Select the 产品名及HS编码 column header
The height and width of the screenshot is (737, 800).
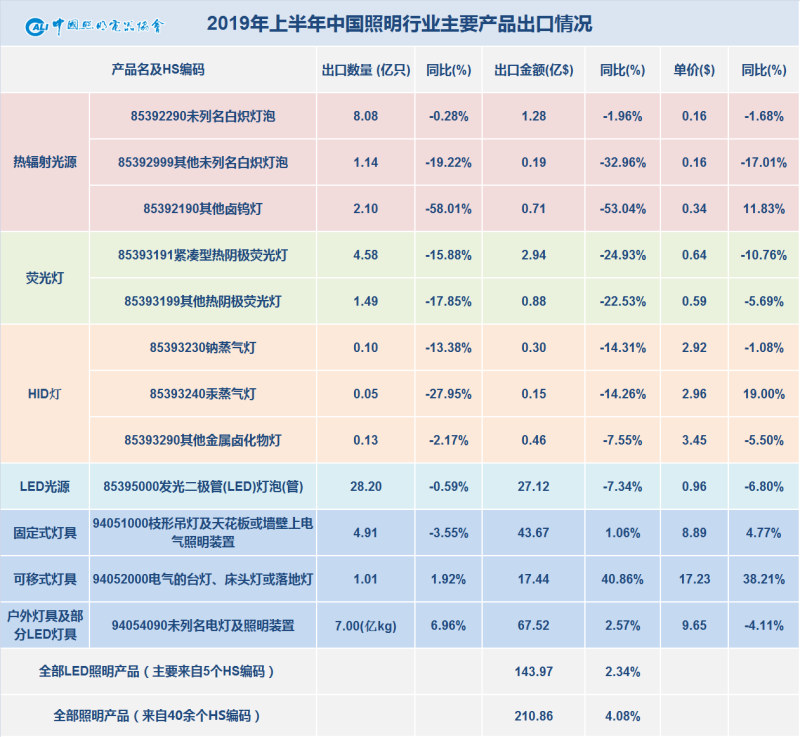(x=160, y=70)
